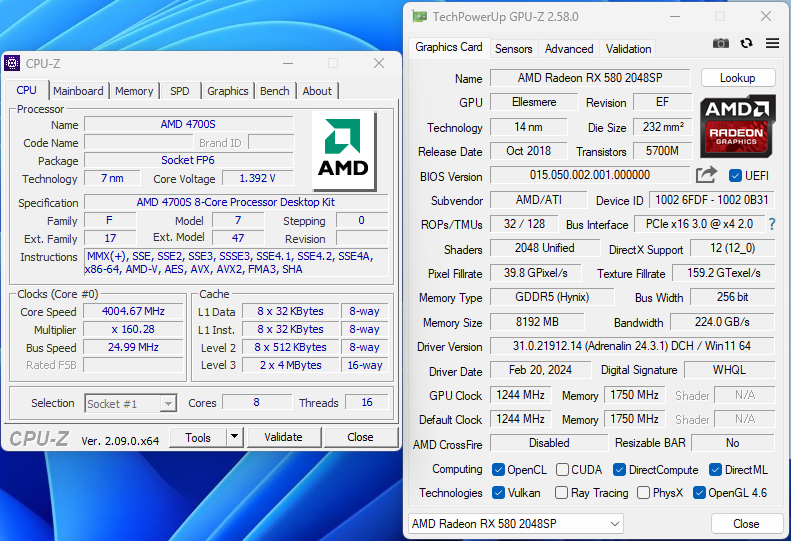Image resolution: width=791 pixels, height=541 pixels.
Task: Click the Core Voltage value 1.392 V
Action: tap(257, 179)
